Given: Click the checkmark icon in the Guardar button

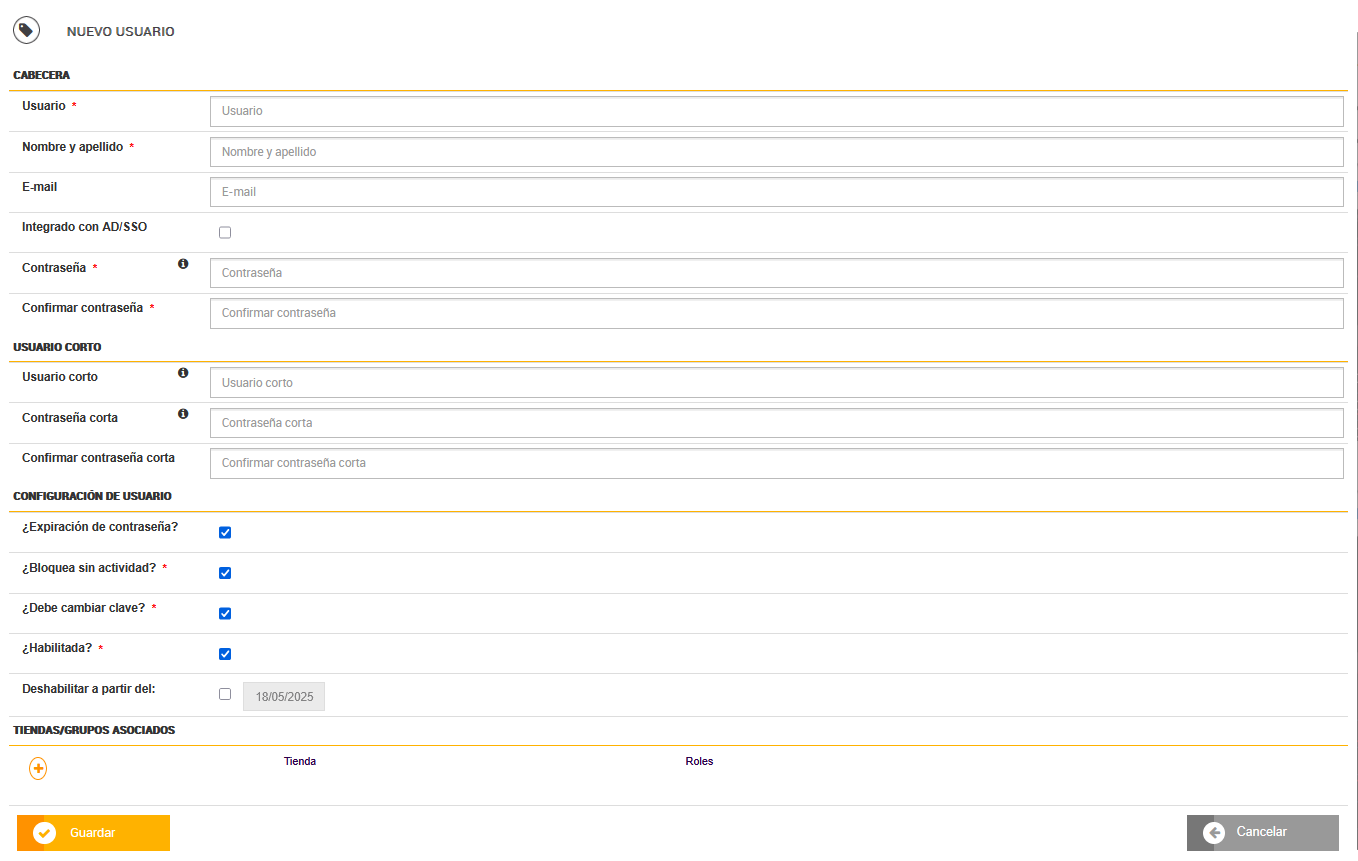Looking at the screenshot, I should 44,833.
